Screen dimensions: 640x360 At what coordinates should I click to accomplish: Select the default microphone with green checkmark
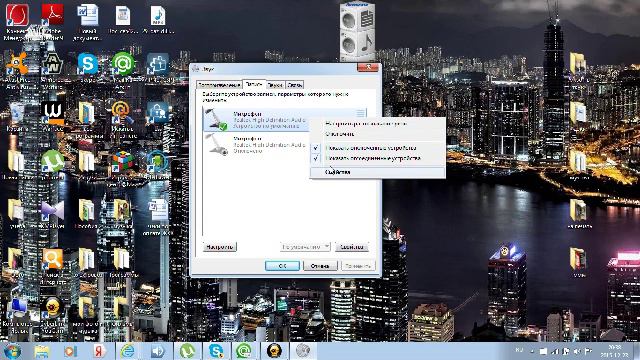click(285, 119)
